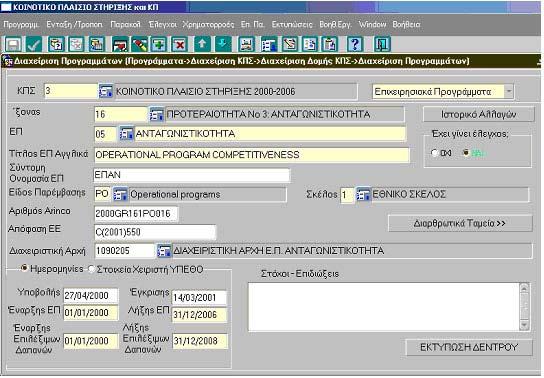Click the Τίτλος ΕΠ Αγγλικά field
544x378 pixels.
(252, 155)
